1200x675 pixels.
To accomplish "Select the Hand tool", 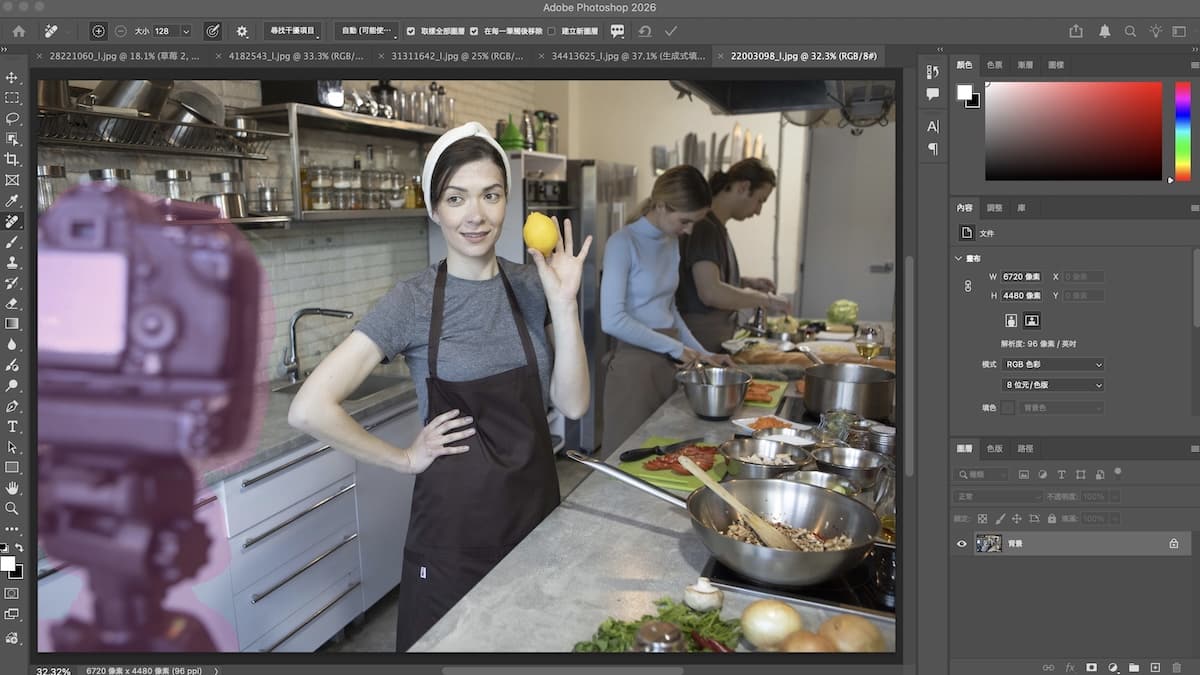I will coord(12,488).
